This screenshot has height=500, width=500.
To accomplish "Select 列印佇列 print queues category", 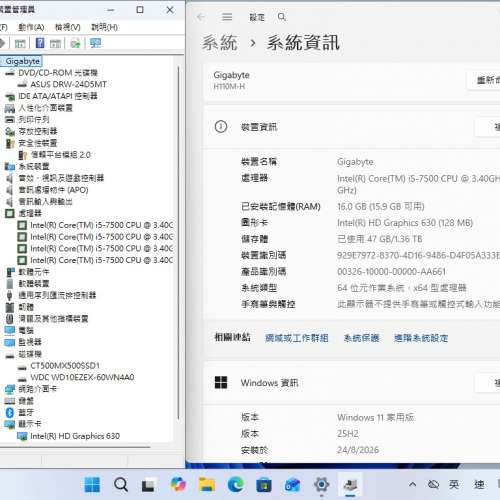I will (34, 119).
